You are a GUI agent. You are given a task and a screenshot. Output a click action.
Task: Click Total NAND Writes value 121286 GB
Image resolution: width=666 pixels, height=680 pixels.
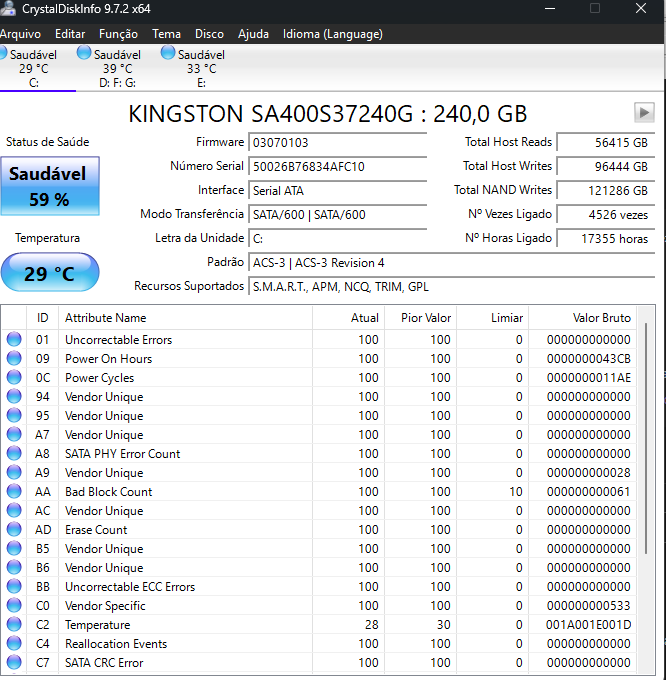[x=605, y=190]
